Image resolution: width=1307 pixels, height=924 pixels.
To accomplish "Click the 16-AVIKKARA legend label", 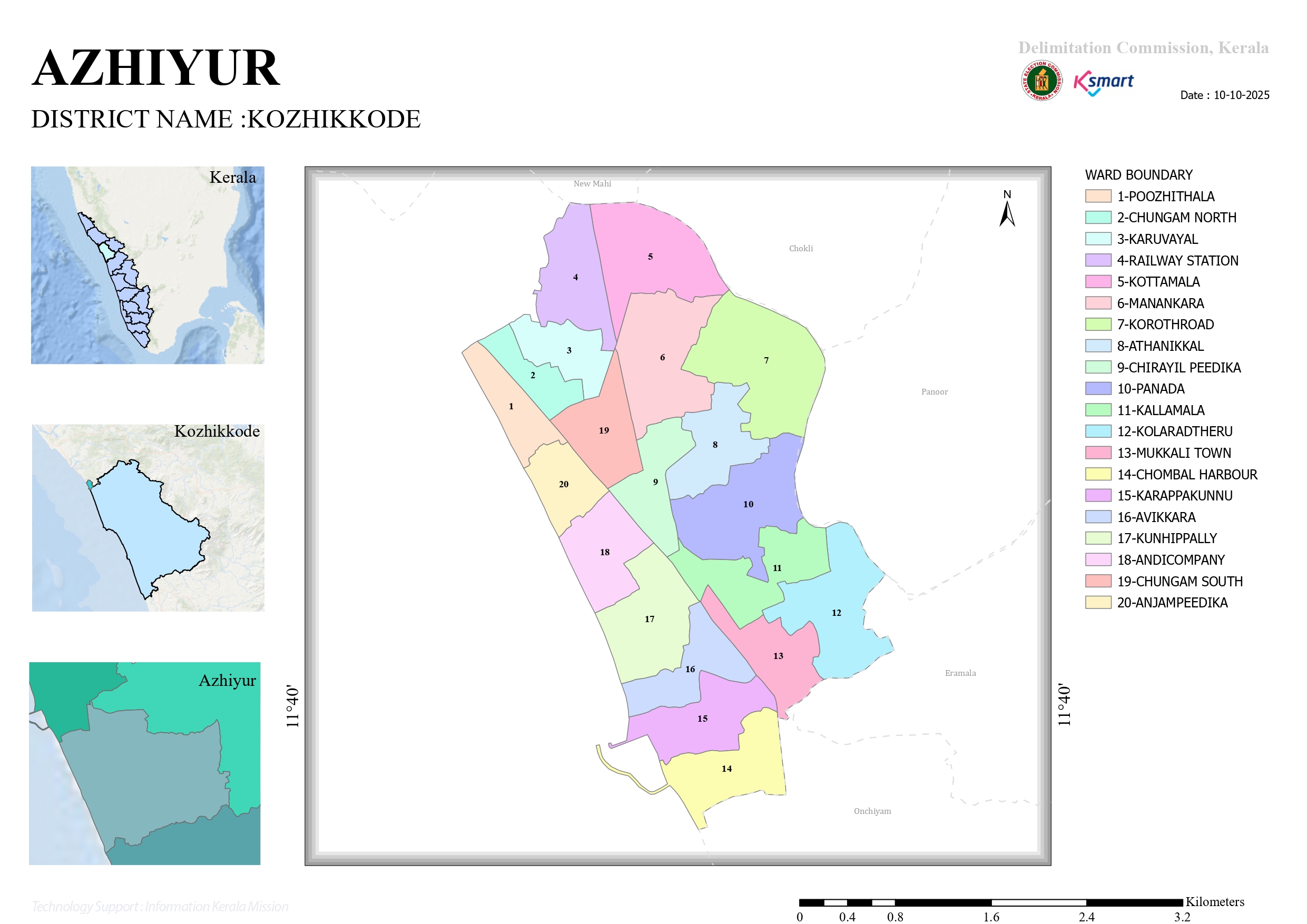I will tap(1156, 517).
